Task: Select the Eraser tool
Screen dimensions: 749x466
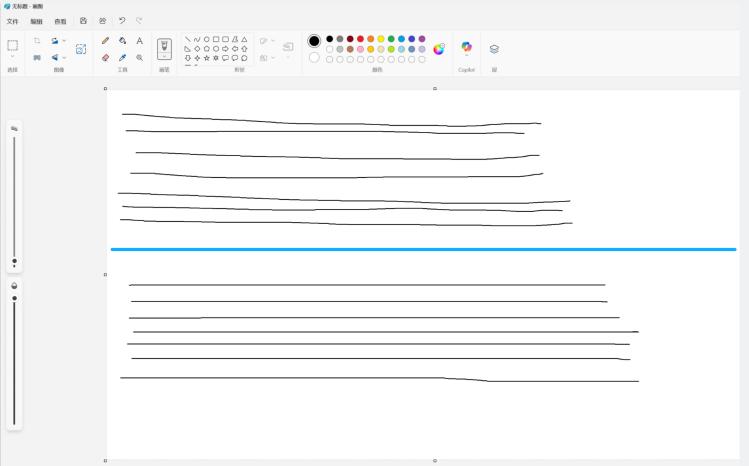Action: (106, 58)
